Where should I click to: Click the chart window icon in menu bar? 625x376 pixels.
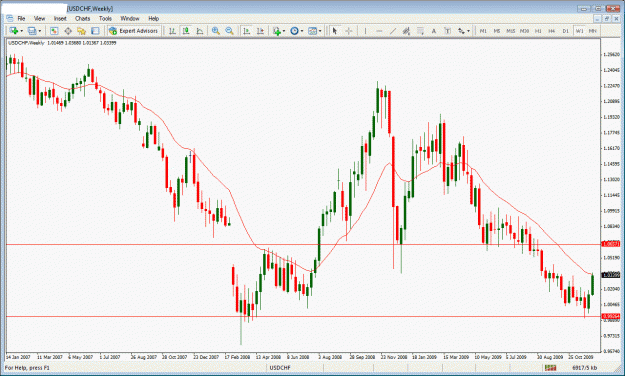pos(10,18)
